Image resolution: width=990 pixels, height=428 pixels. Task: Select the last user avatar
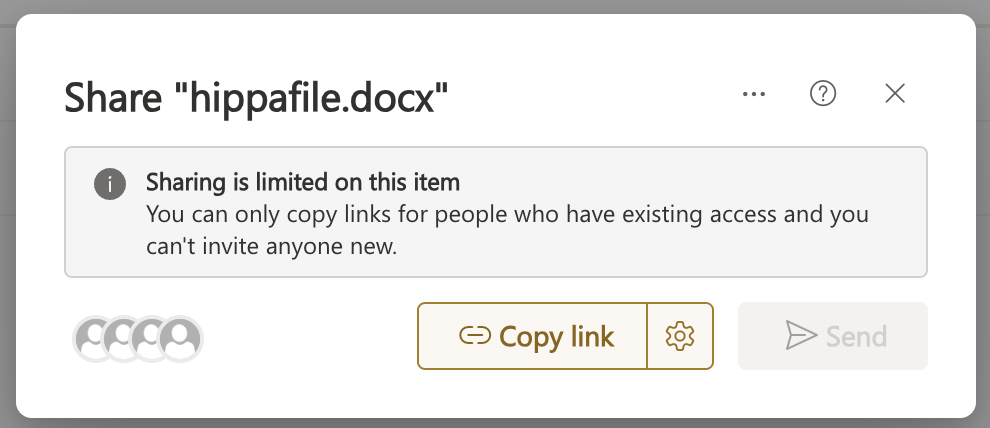(x=182, y=339)
